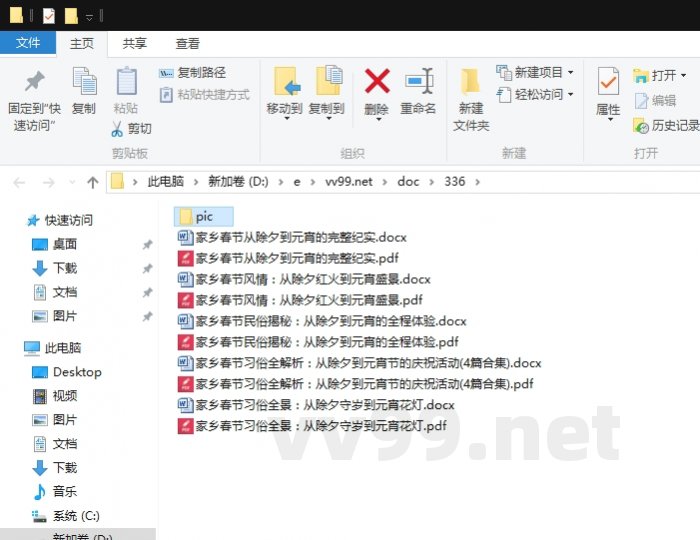Select 家乡春节习俗全景 元宵花灯.docx file
This screenshot has width=700, height=540.
tap(316, 405)
